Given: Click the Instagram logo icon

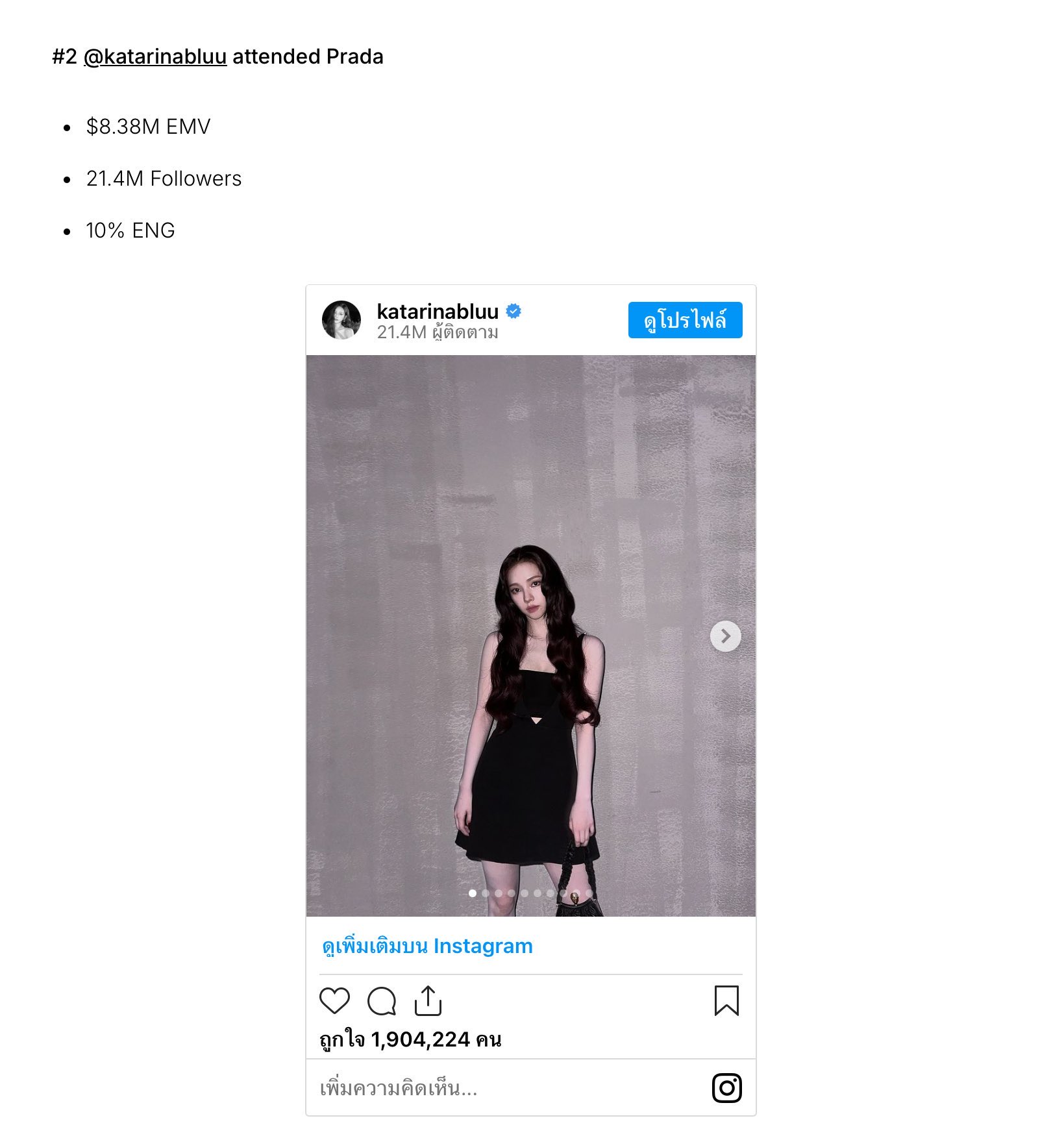Looking at the screenshot, I should 726,1088.
